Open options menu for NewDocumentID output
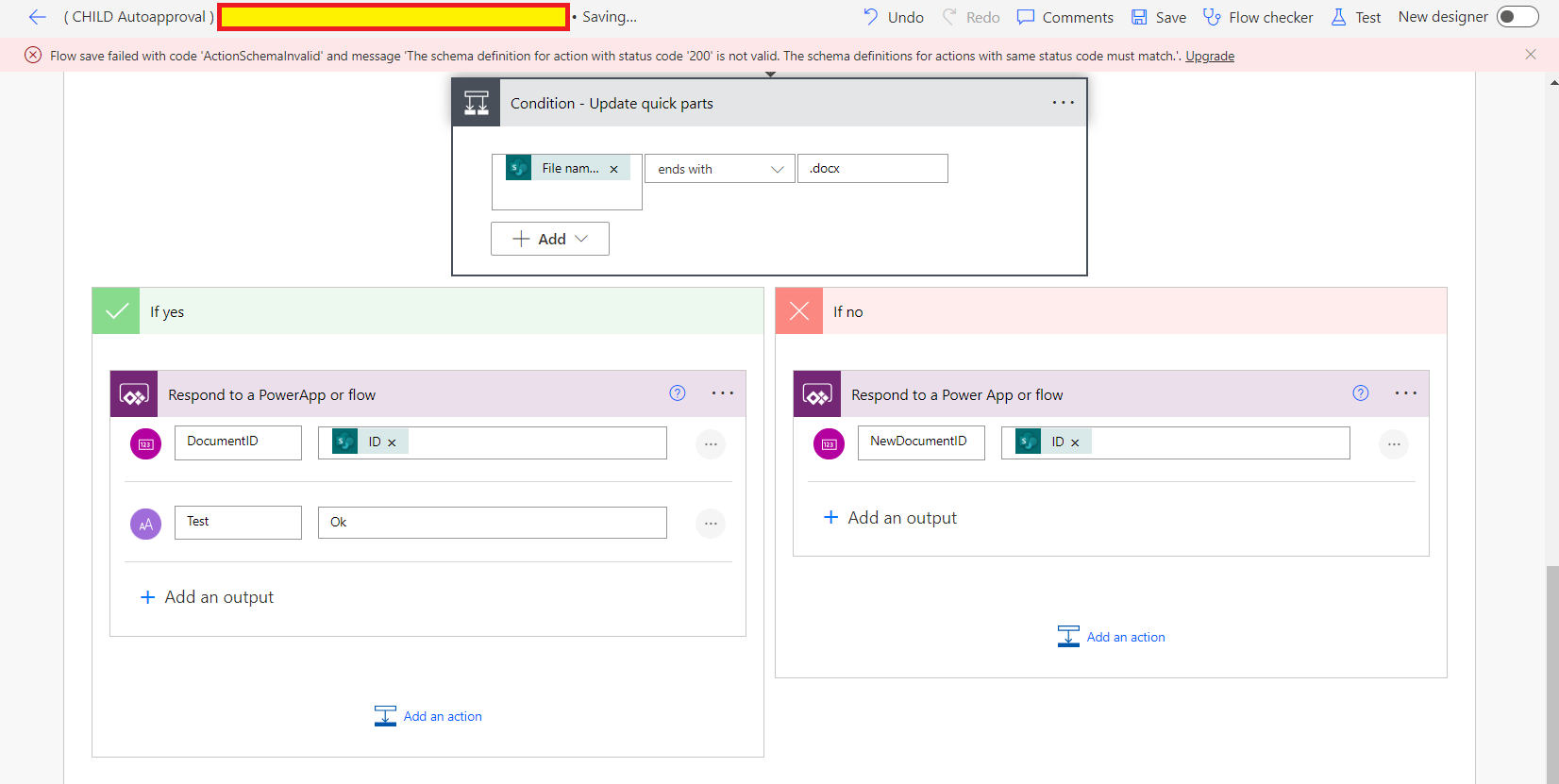1559x784 pixels. click(1394, 444)
